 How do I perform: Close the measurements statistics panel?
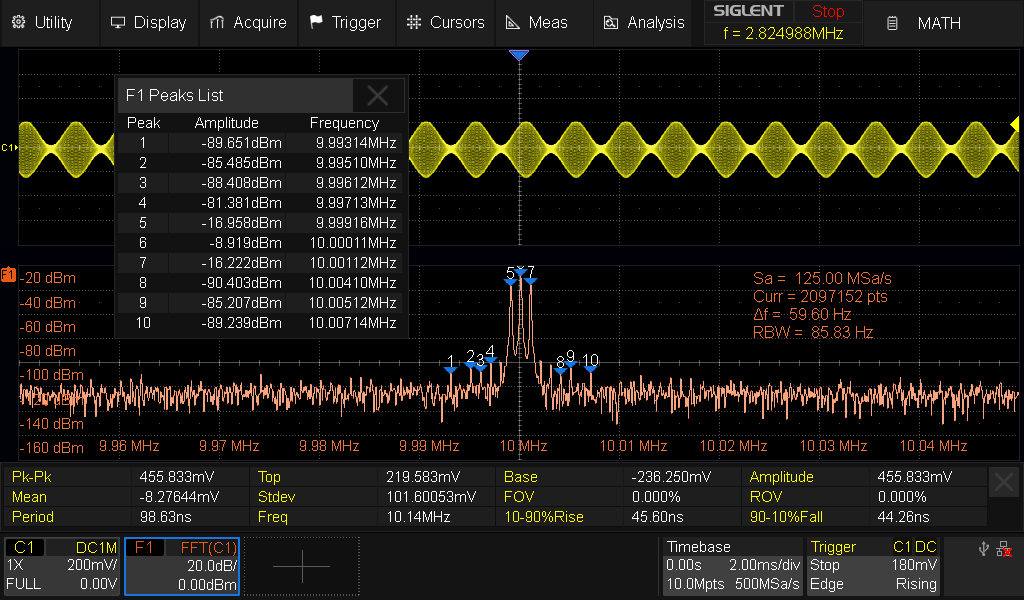(1004, 484)
